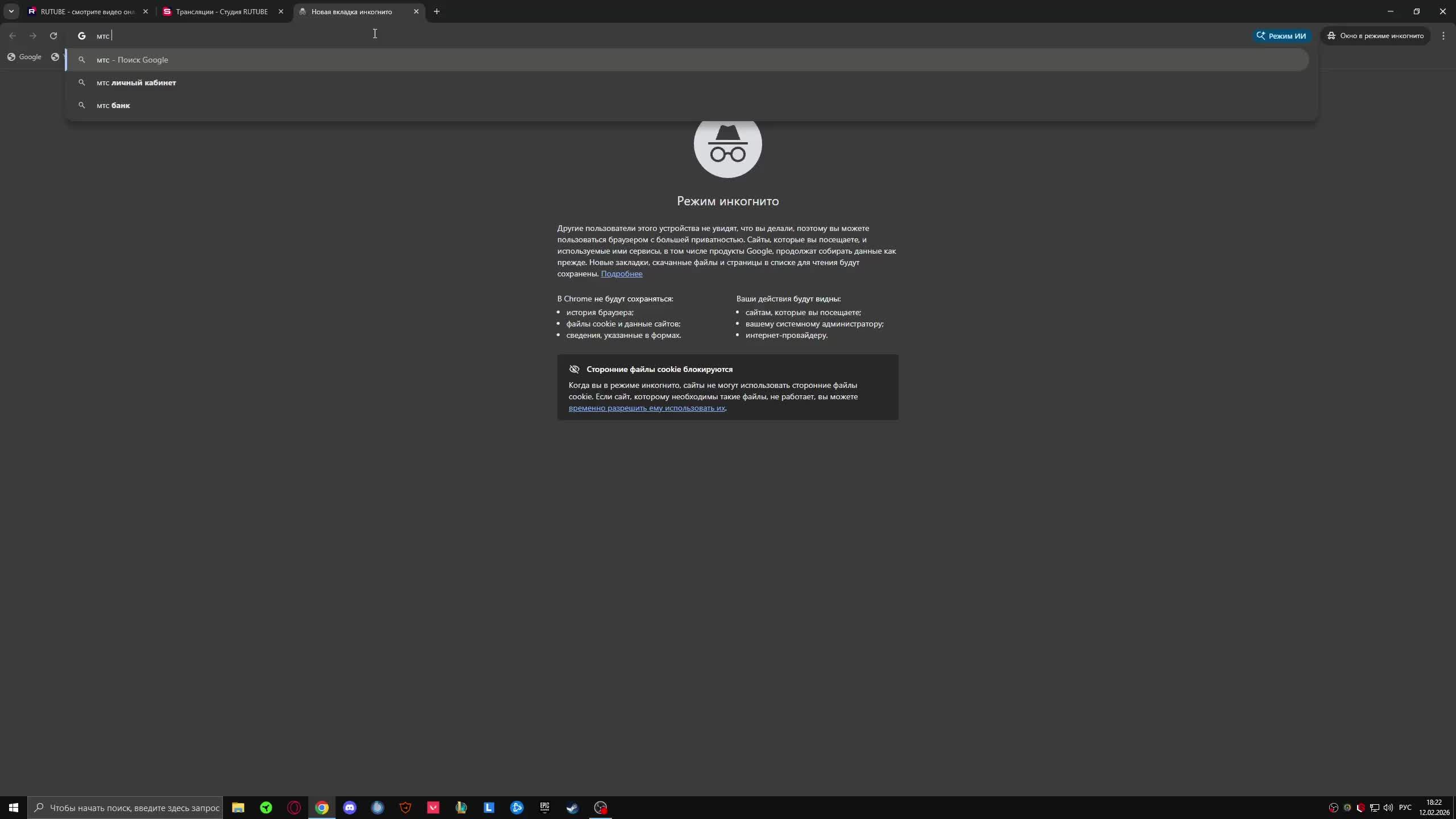This screenshot has height=819, width=1456.
Task: Open Chrome three-dot menu
Action: [1443, 36]
